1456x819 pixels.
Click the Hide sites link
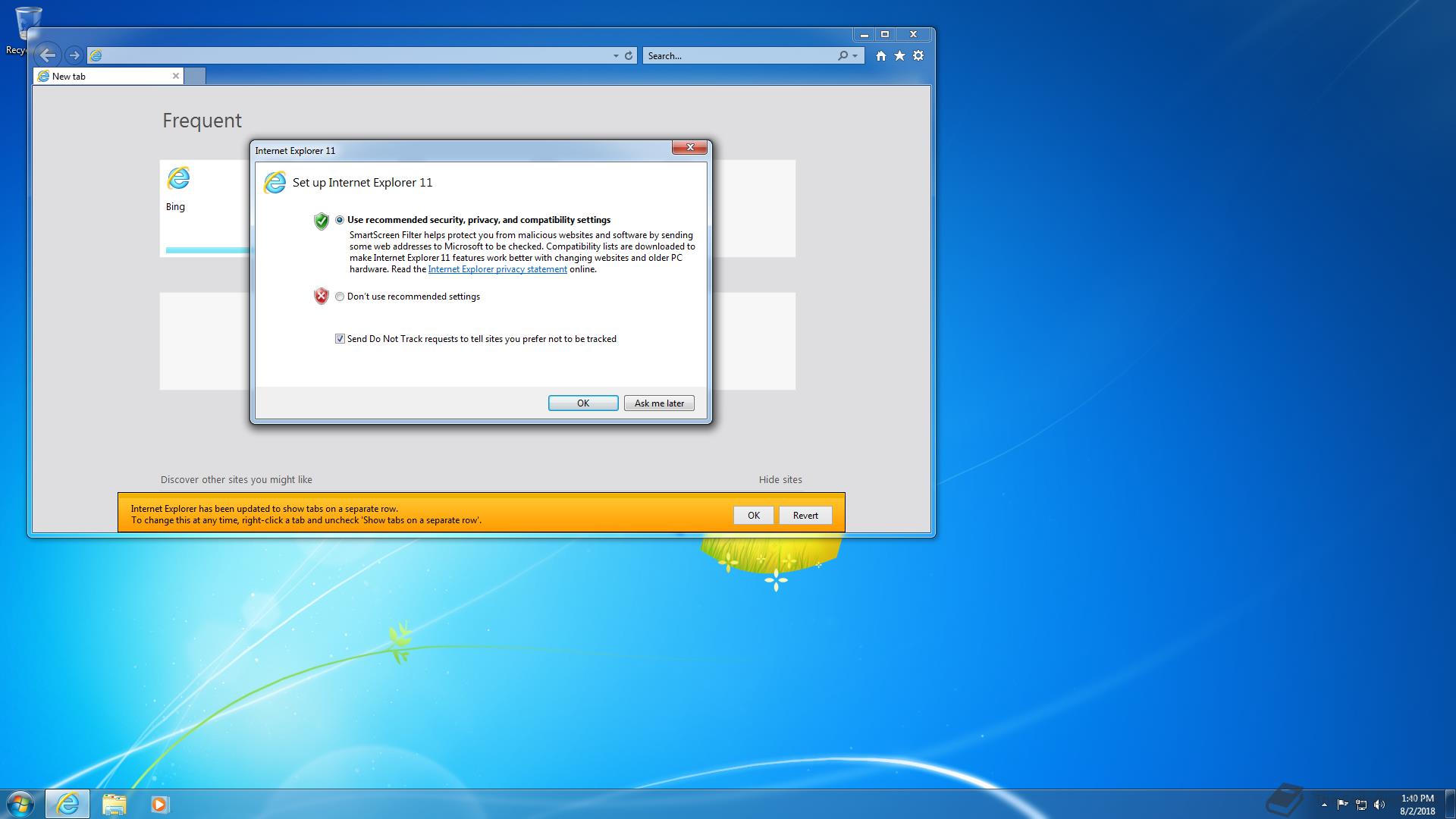pos(780,479)
